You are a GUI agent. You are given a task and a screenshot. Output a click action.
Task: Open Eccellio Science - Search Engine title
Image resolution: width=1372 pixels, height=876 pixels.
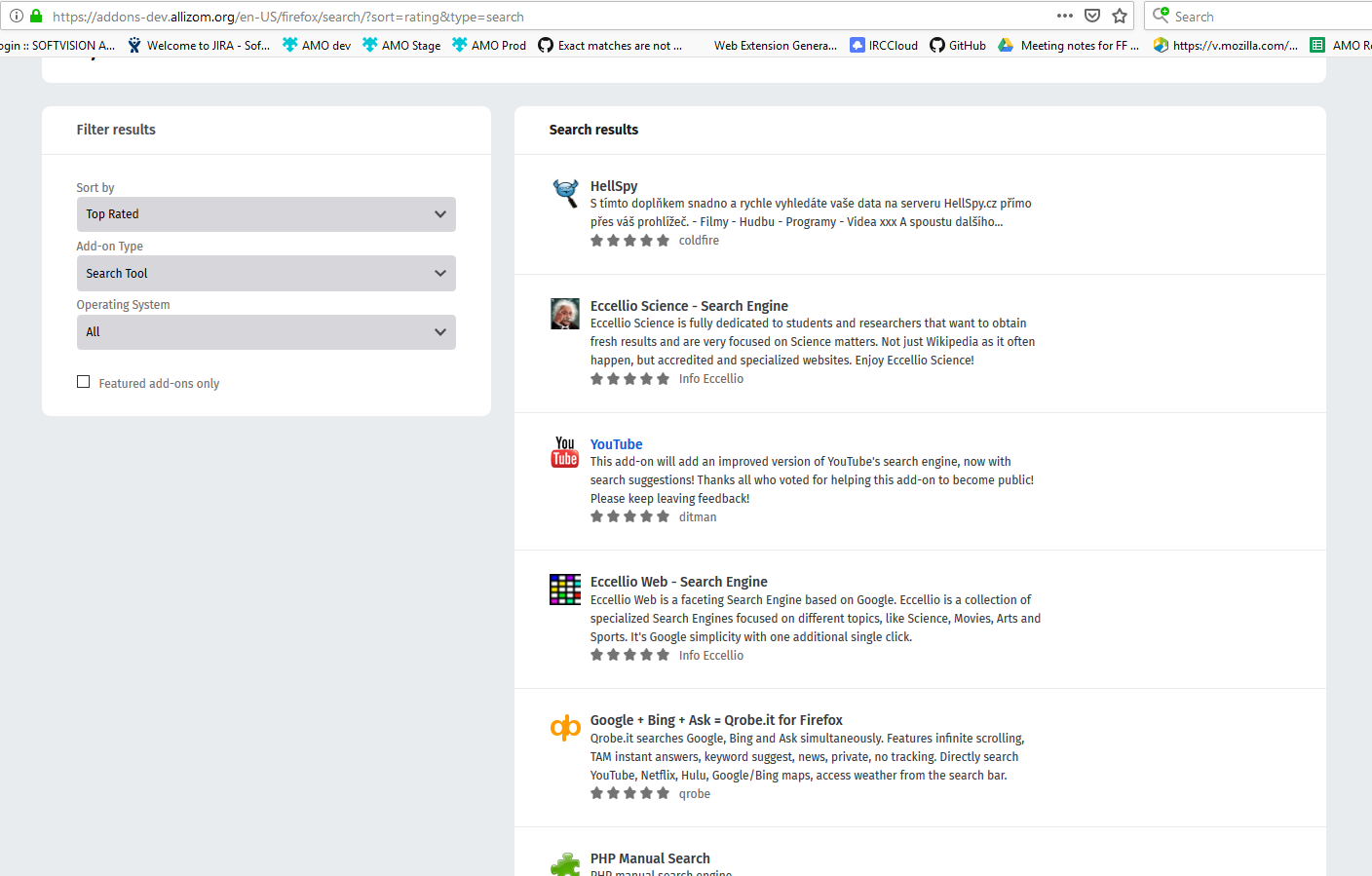[x=689, y=306]
